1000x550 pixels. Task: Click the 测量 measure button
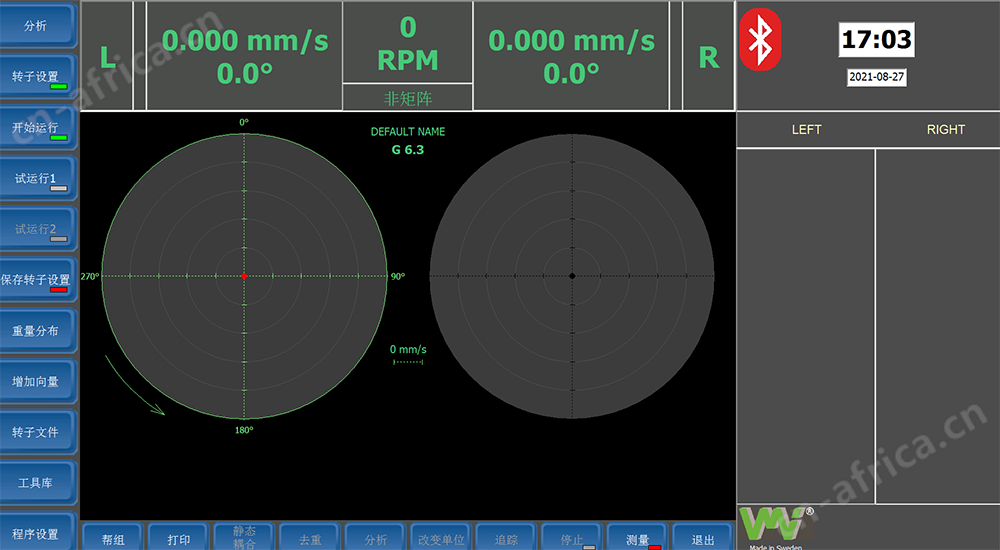pyautogui.click(x=638, y=537)
